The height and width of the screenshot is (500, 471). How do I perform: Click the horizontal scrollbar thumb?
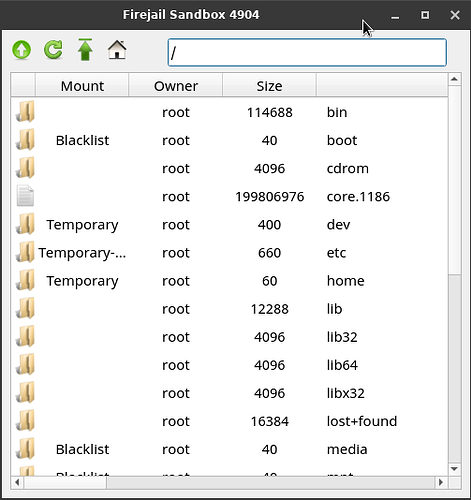coord(65,482)
